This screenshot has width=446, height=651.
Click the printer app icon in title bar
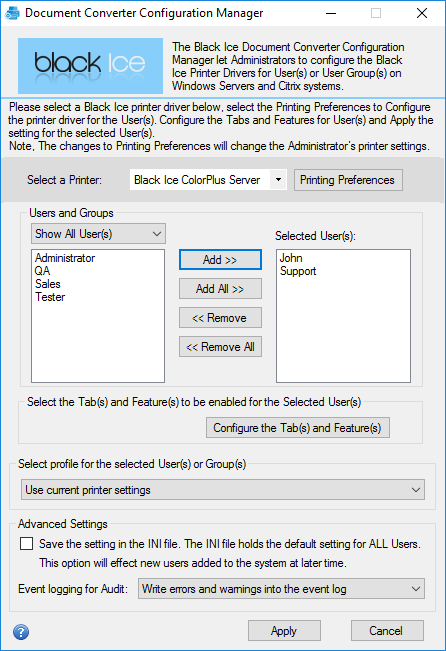pyautogui.click(x=12, y=13)
